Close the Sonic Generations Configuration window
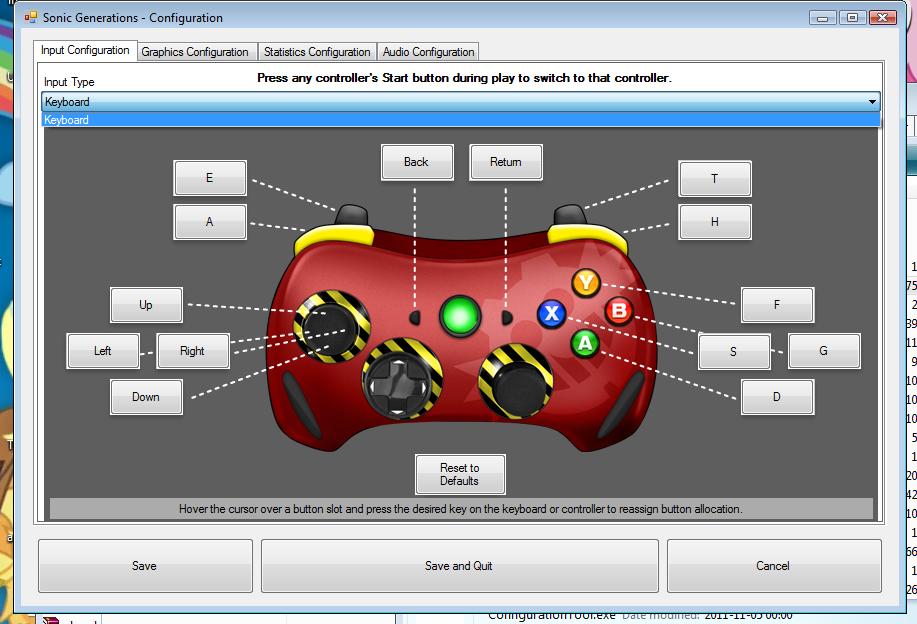 pos(883,18)
